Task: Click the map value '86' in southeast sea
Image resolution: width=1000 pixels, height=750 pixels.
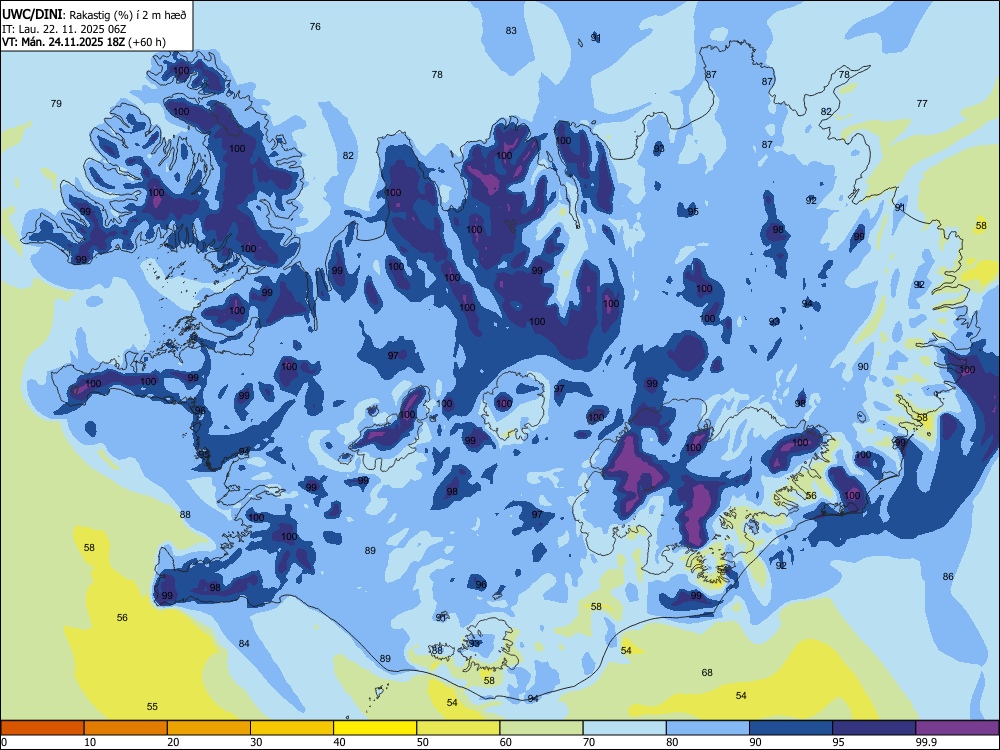Action: [x=948, y=577]
